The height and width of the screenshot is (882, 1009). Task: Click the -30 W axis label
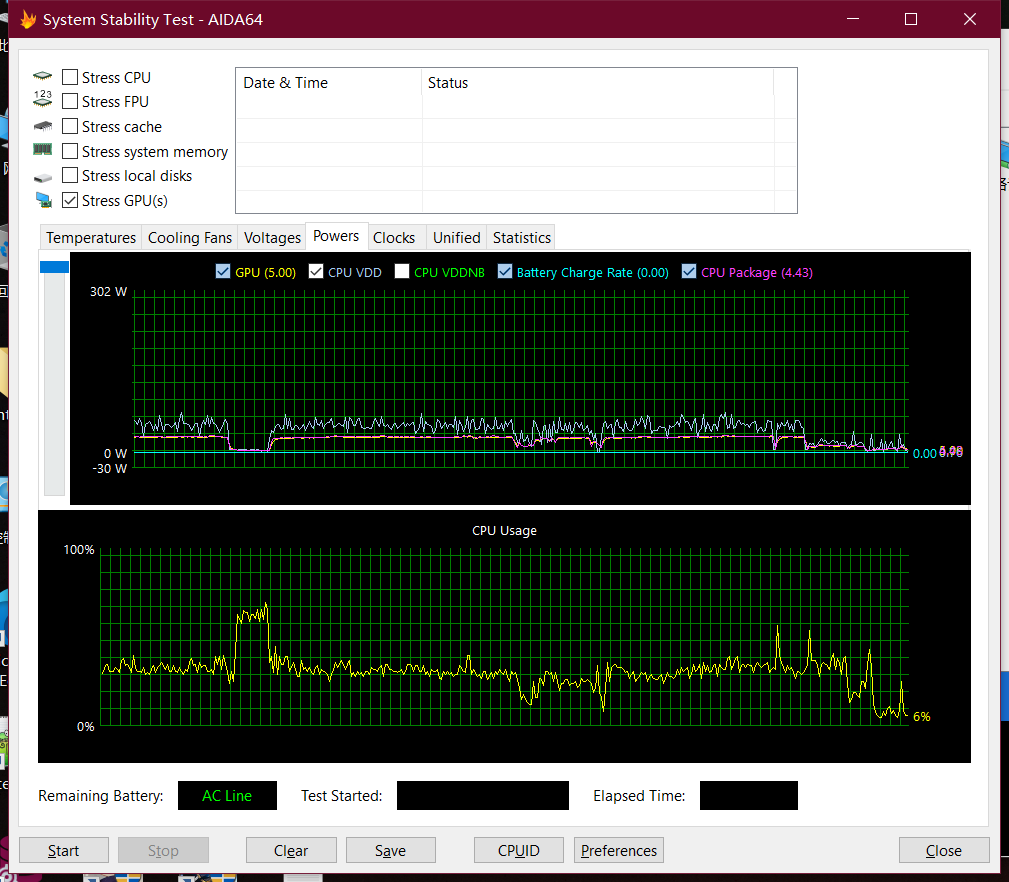[109, 468]
